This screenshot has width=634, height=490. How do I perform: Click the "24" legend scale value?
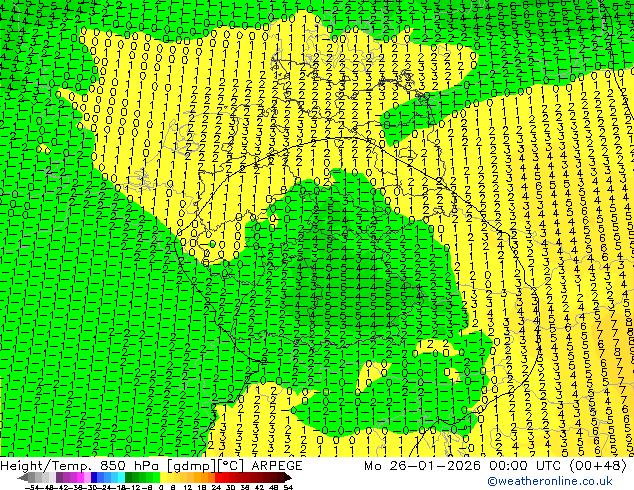216,487
